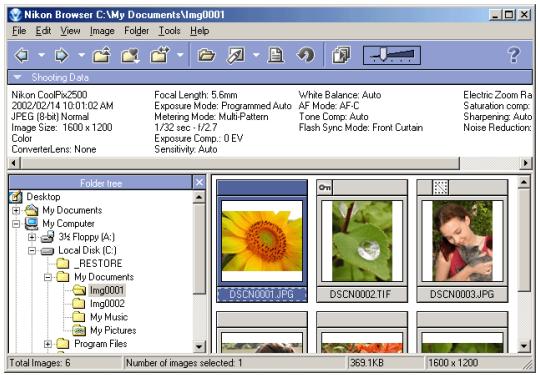Select the leaf water drop thumbnail
This screenshot has height=375, width=540.
(x=362, y=241)
